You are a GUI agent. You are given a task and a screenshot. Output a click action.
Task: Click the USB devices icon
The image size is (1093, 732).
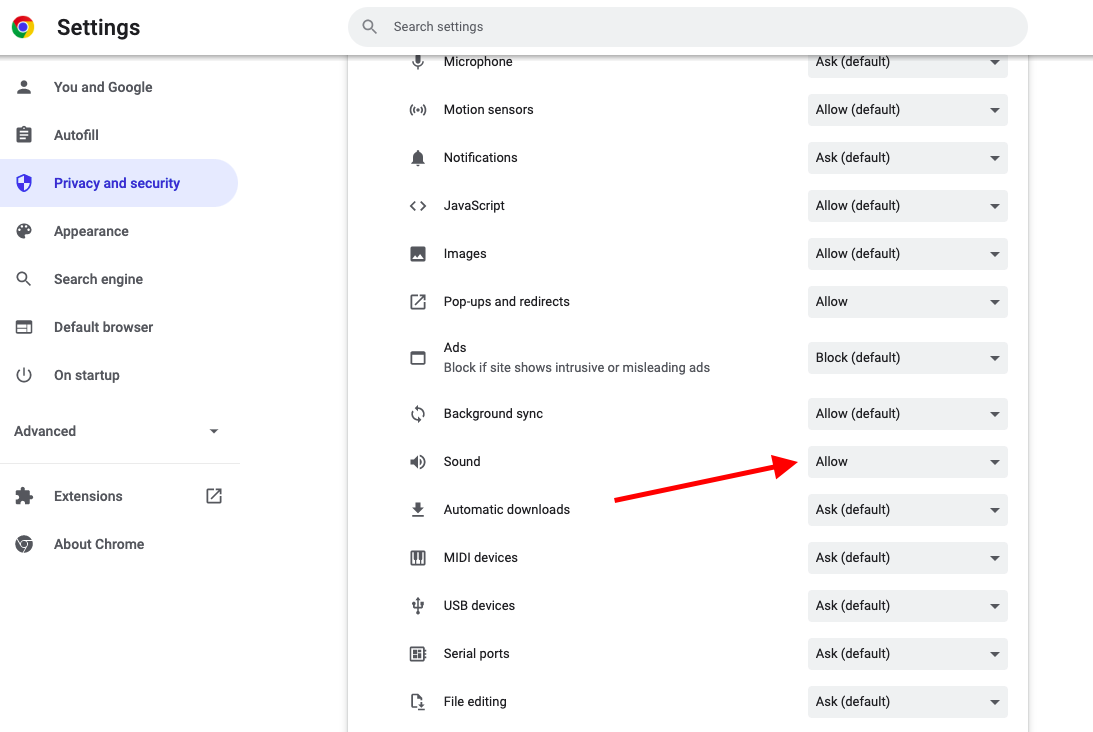coord(417,605)
